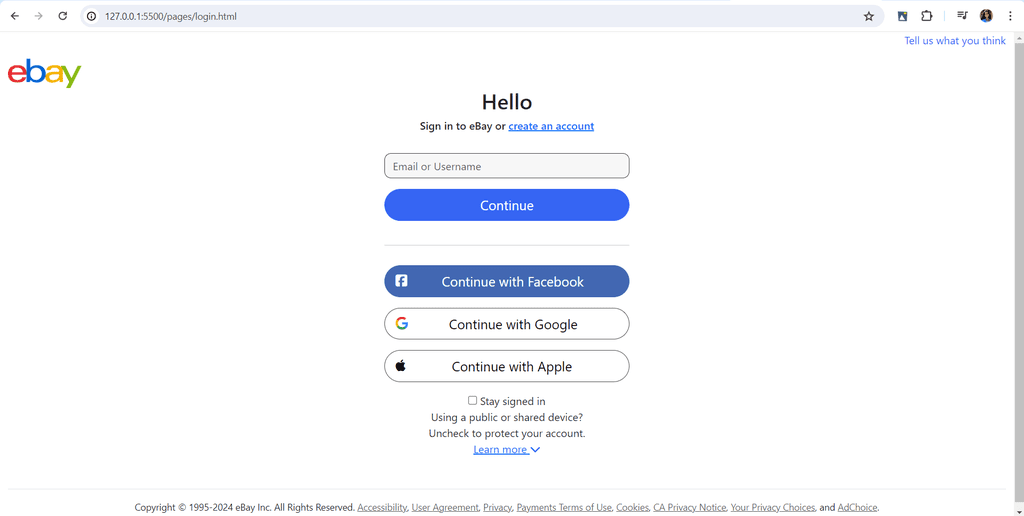
Task: Click the browser address bar URL
Action: pos(170,16)
